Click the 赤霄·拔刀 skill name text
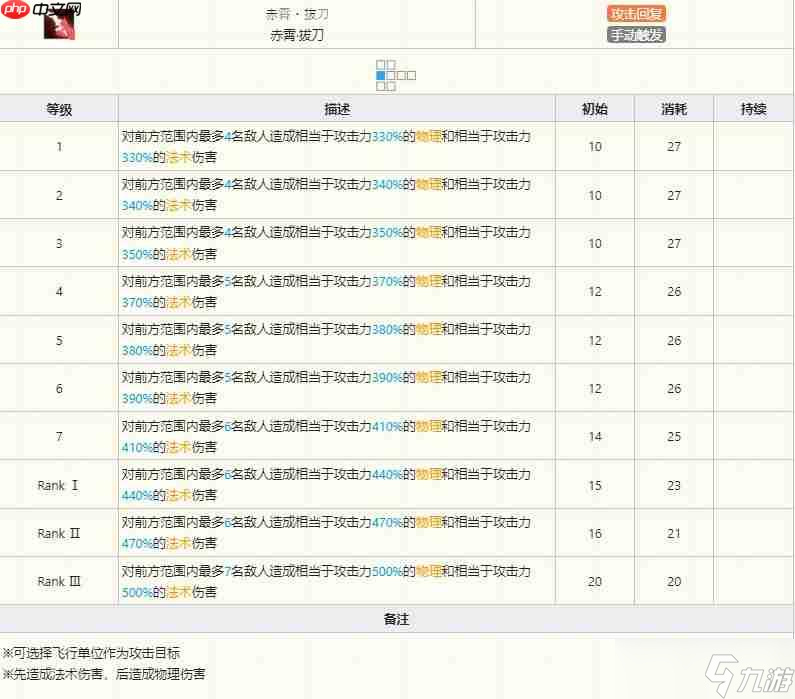 coord(297,36)
